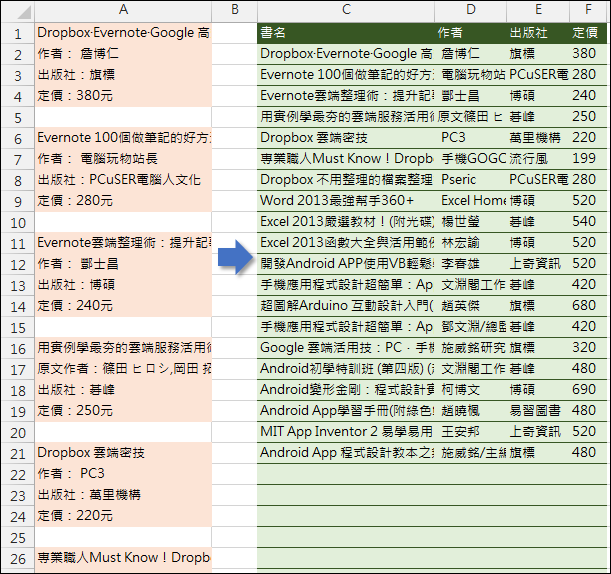Viewport: 611px width, 574px height.
Task: Click author cell 李春雄
Action: coord(471,264)
